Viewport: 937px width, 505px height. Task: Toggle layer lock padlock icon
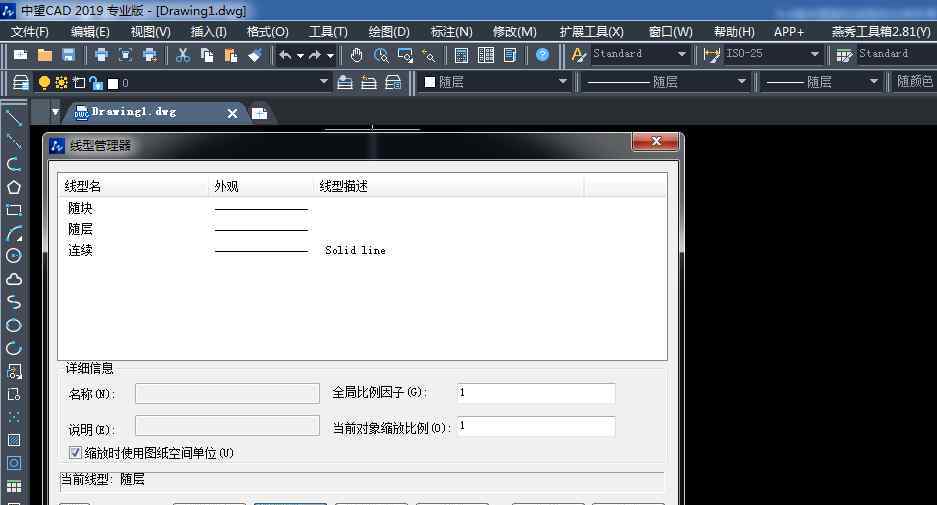coord(96,83)
